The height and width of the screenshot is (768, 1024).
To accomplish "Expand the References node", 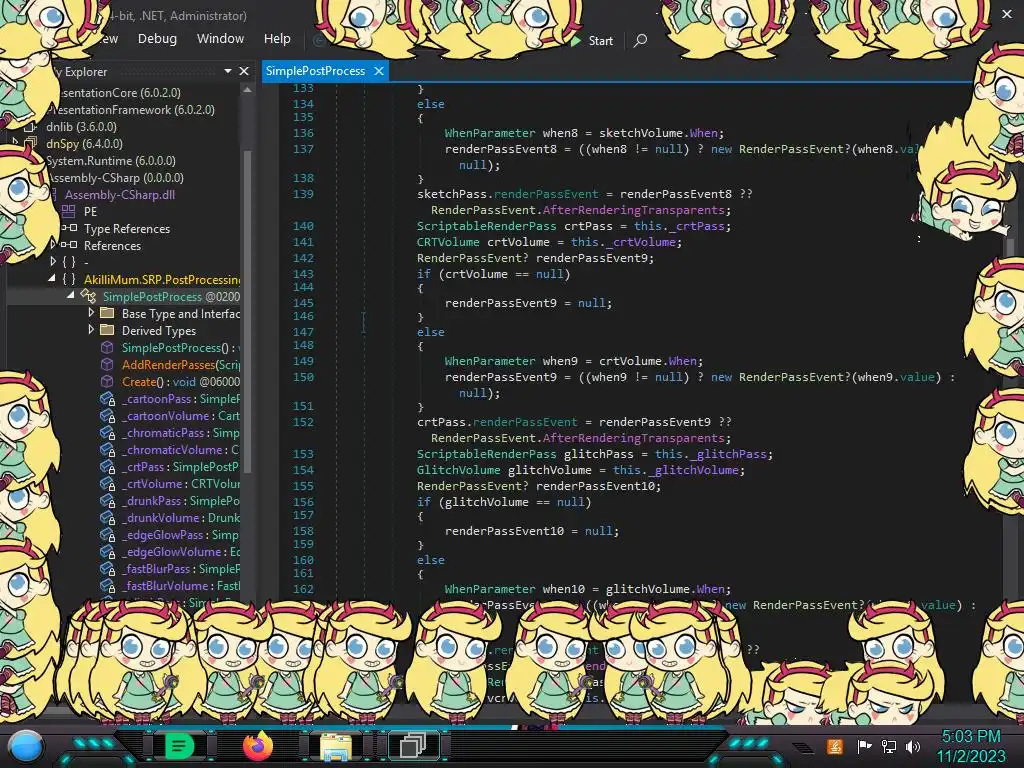I will point(54,244).
